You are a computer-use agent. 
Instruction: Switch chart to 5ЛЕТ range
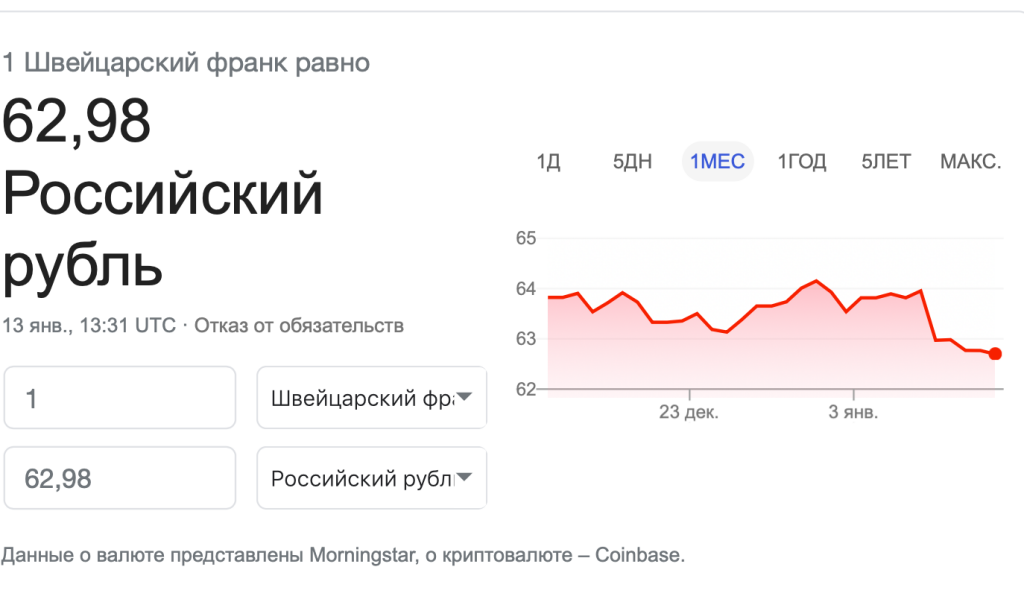click(886, 161)
